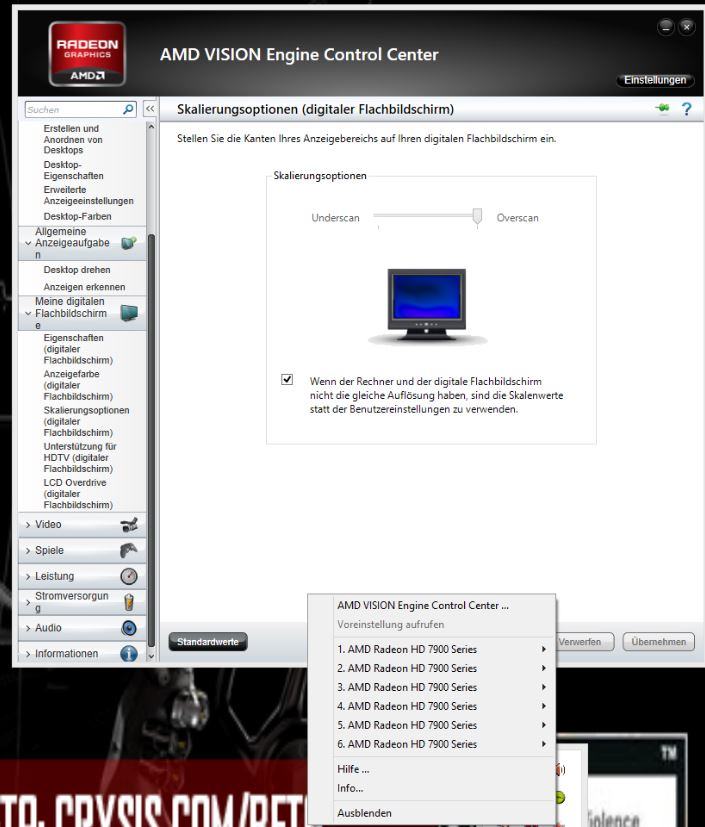Choose Info... in context menu
705x827 pixels.
tap(431, 788)
